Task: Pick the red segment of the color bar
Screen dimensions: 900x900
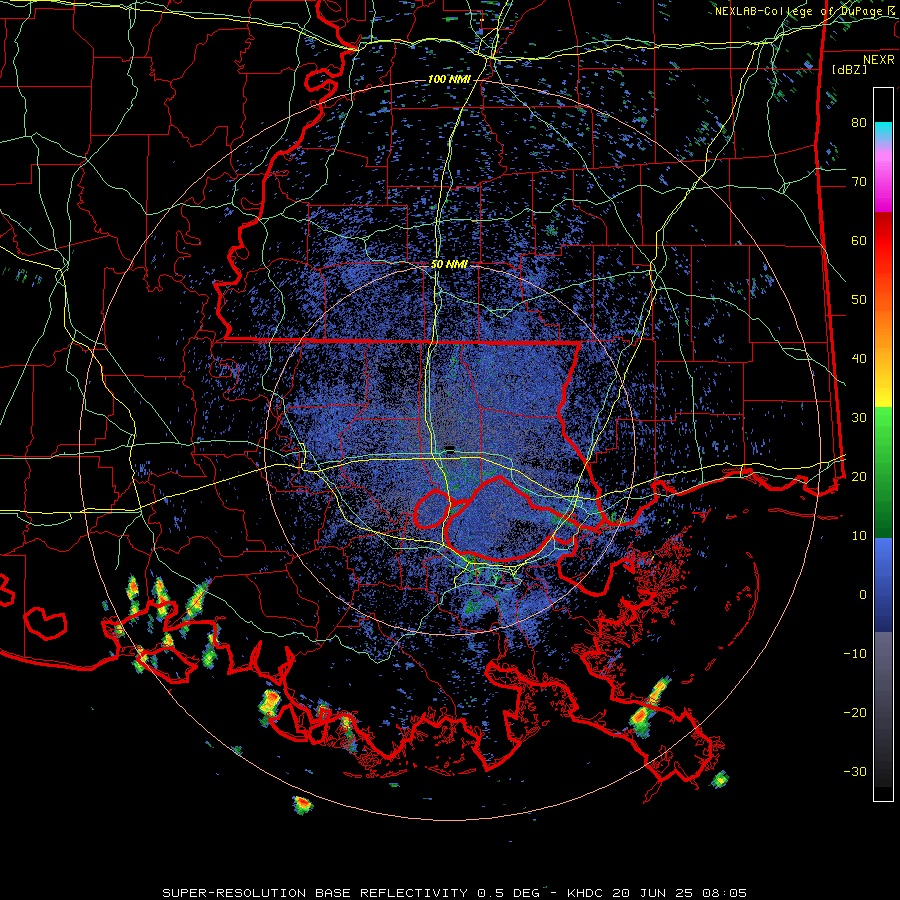Action: [883, 241]
